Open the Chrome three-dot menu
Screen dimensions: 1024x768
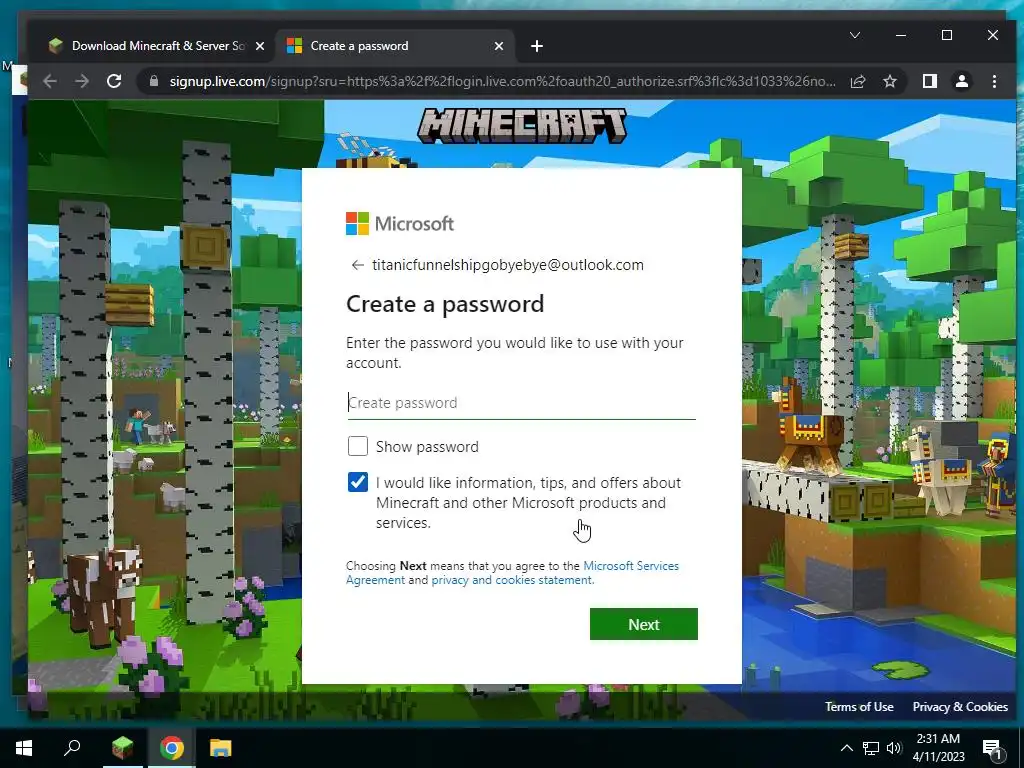(x=994, y=81)
